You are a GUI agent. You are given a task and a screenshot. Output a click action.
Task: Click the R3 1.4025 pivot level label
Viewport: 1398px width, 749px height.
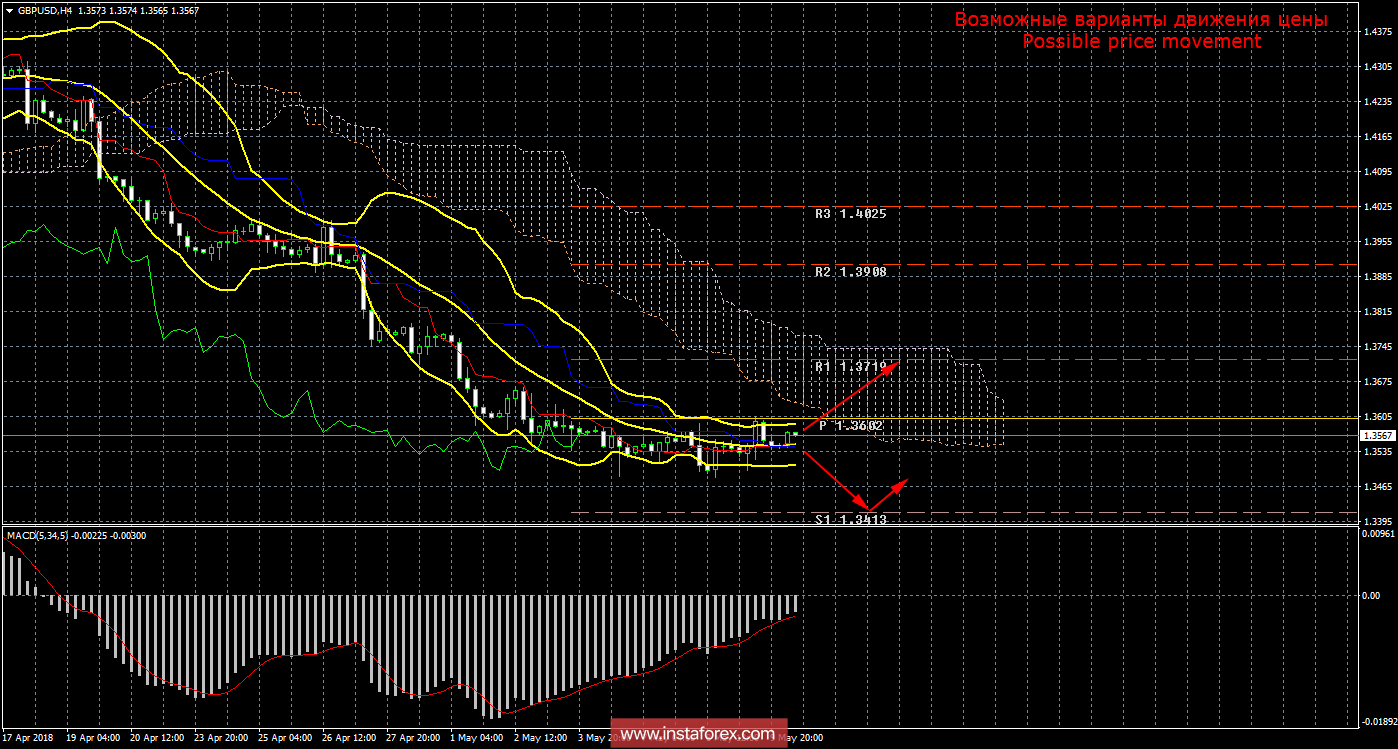[850, 214]
